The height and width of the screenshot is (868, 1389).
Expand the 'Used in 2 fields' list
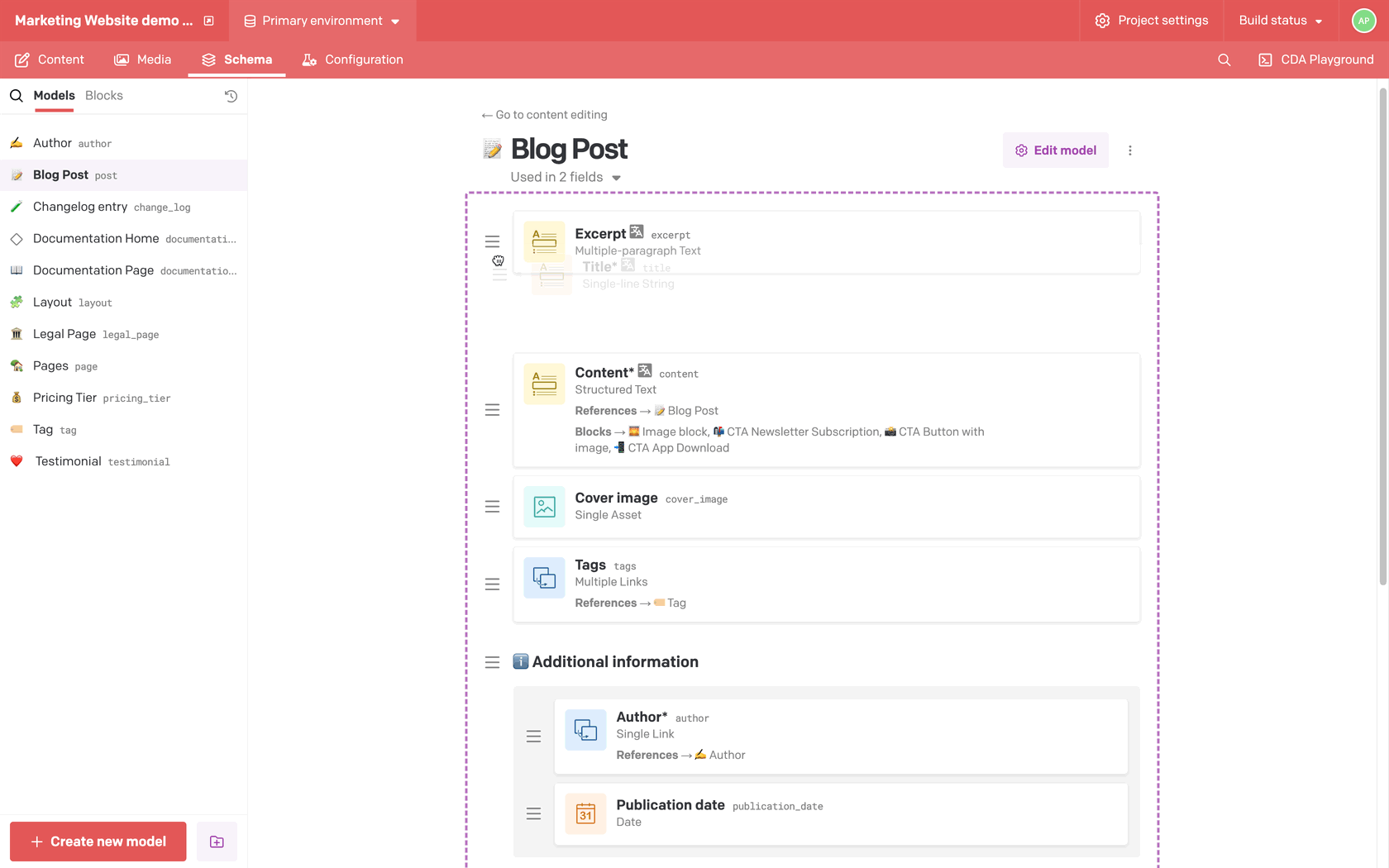click(x=566, y=177)
